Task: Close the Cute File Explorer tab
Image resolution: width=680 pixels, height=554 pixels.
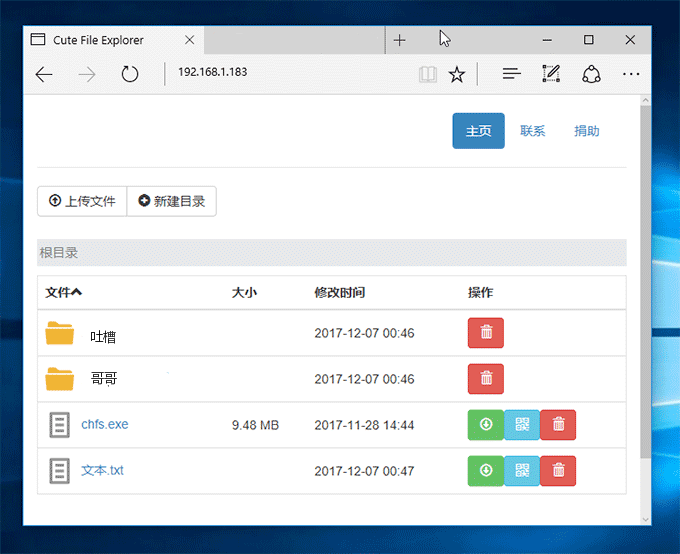Action: click(x=190, y=40)
